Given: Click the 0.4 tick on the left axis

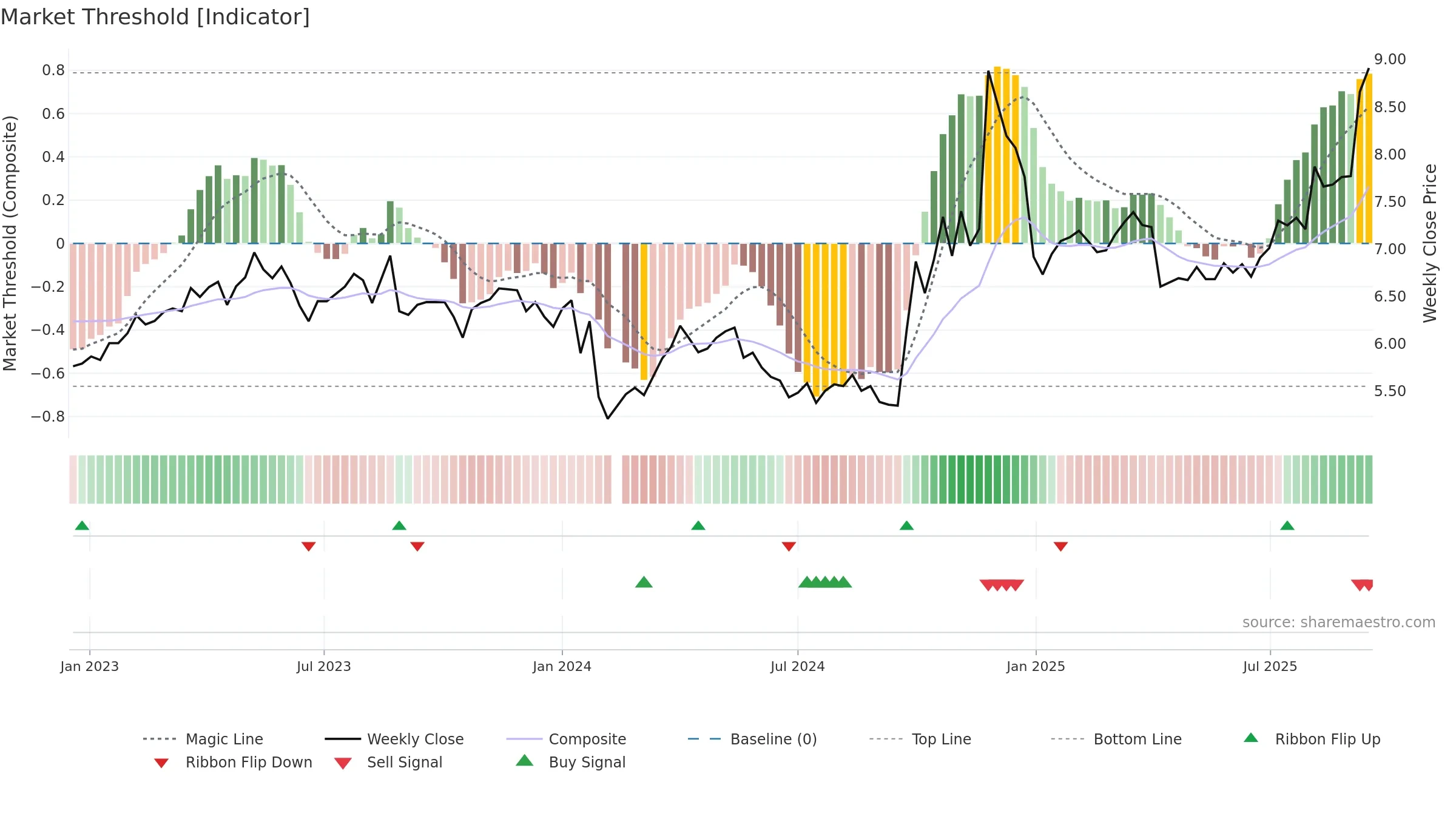Looking at the screenshot, I should click(53, 157).
